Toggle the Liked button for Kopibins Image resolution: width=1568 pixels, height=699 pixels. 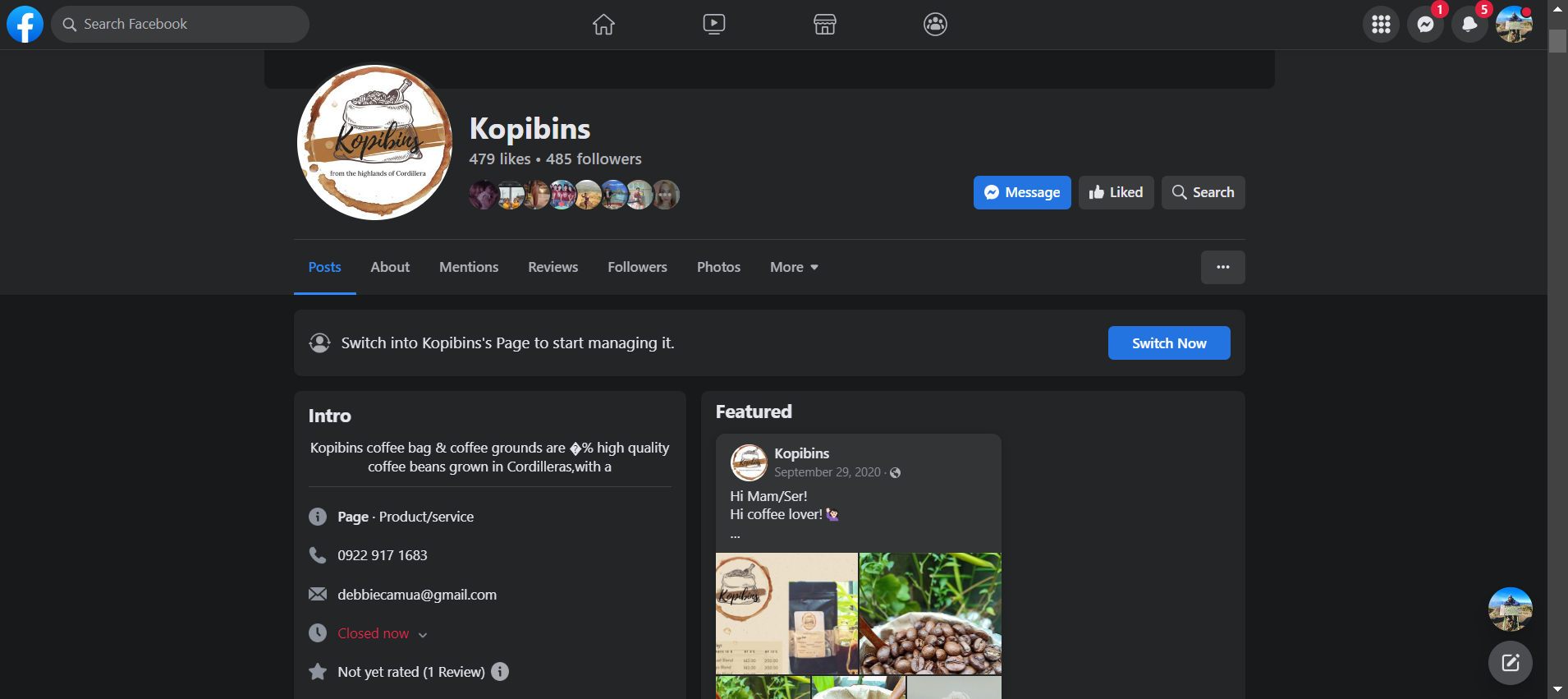(x=1116, y=192)
